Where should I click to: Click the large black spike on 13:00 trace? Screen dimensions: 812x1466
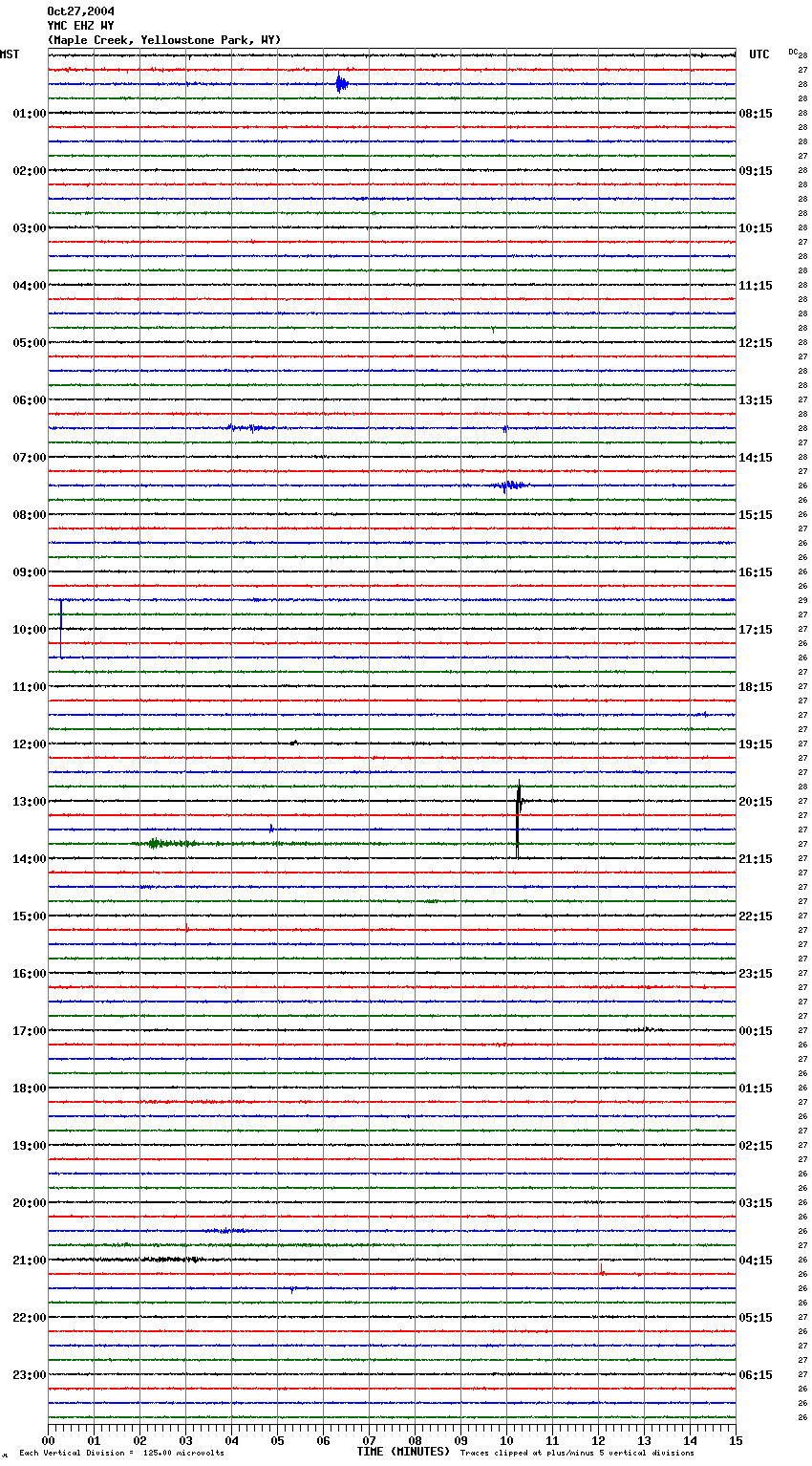[x=518, y=819]
